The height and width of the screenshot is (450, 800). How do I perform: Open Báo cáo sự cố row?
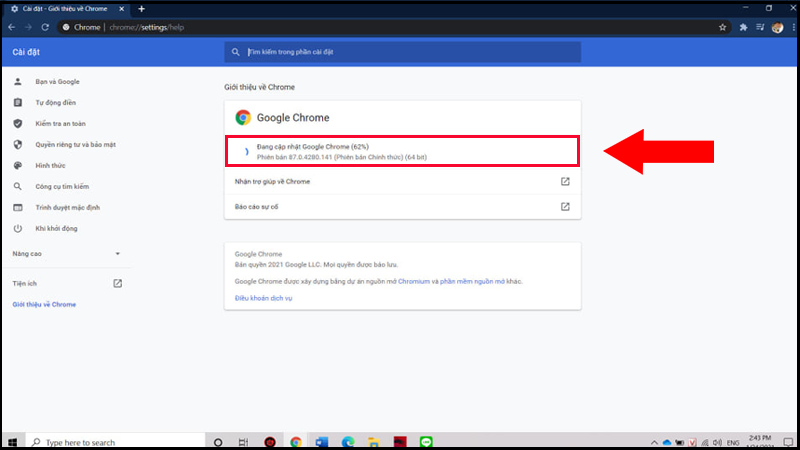[x=403, y=207]
